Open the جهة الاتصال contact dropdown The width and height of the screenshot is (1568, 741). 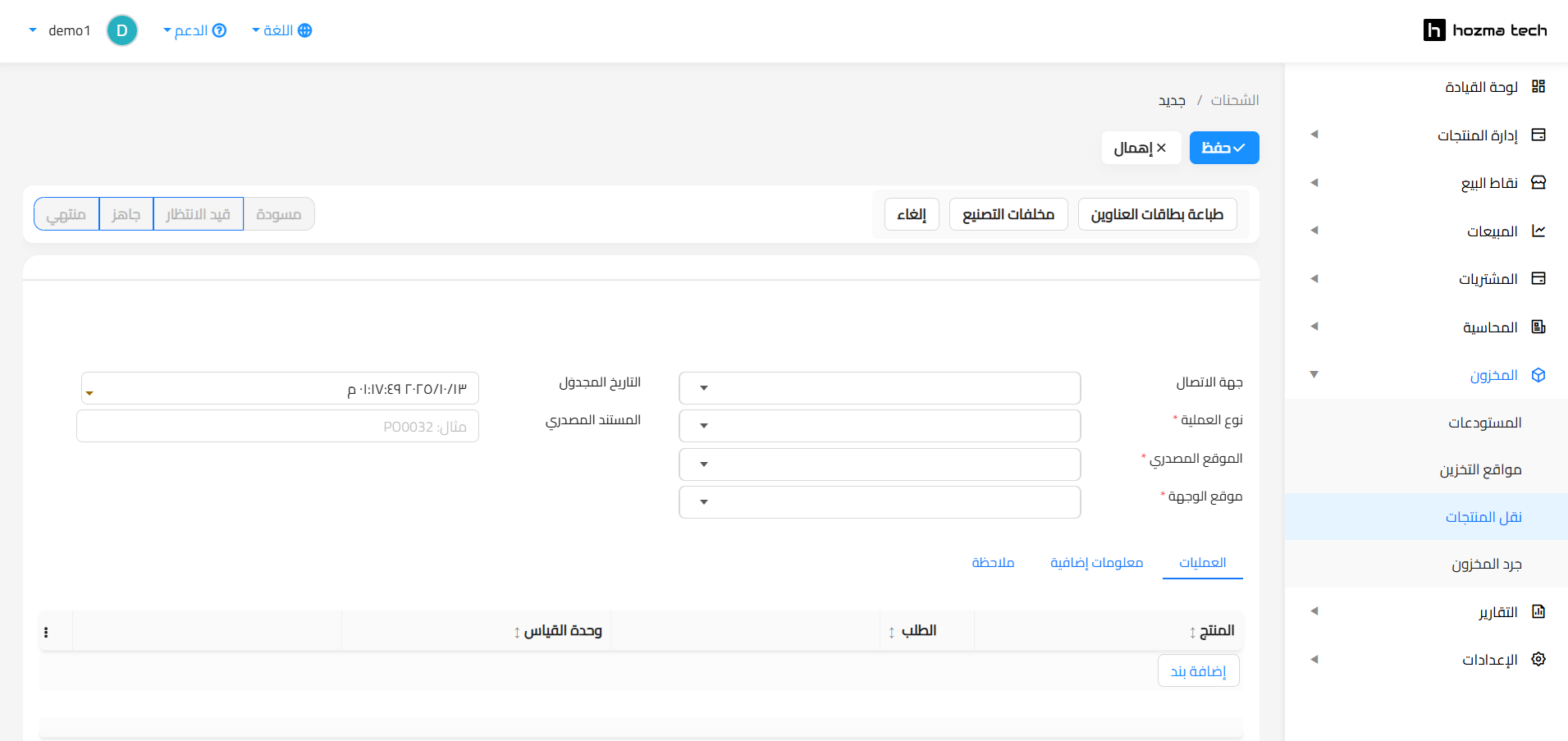(x=879, y=388)
